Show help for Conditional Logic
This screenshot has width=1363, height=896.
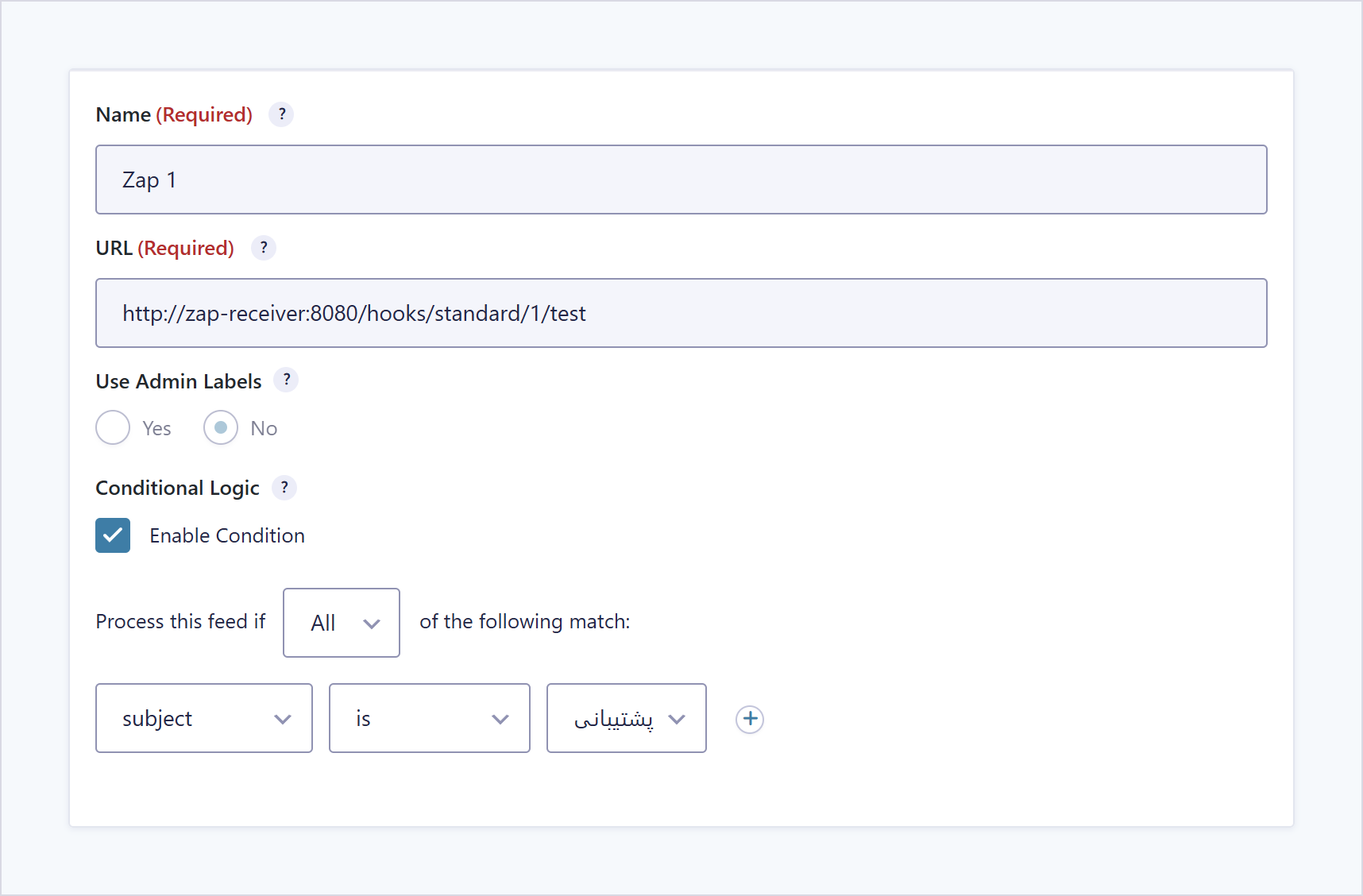click(x=284, y=488)
